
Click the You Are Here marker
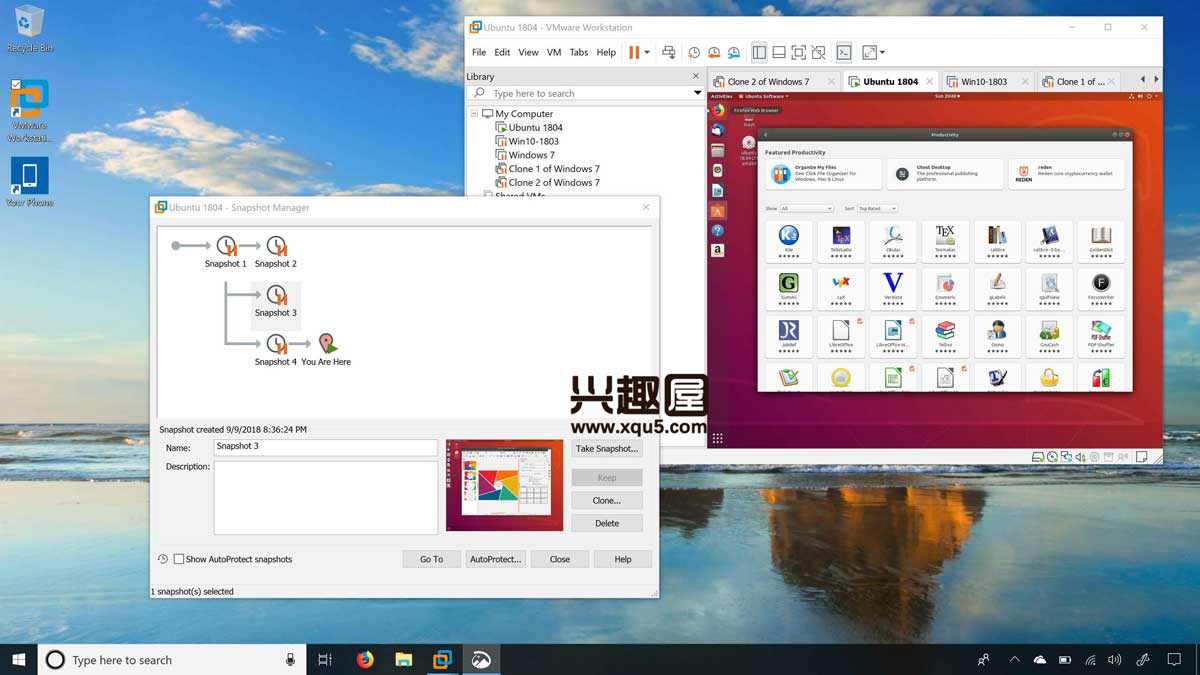(x=327, y=344)
